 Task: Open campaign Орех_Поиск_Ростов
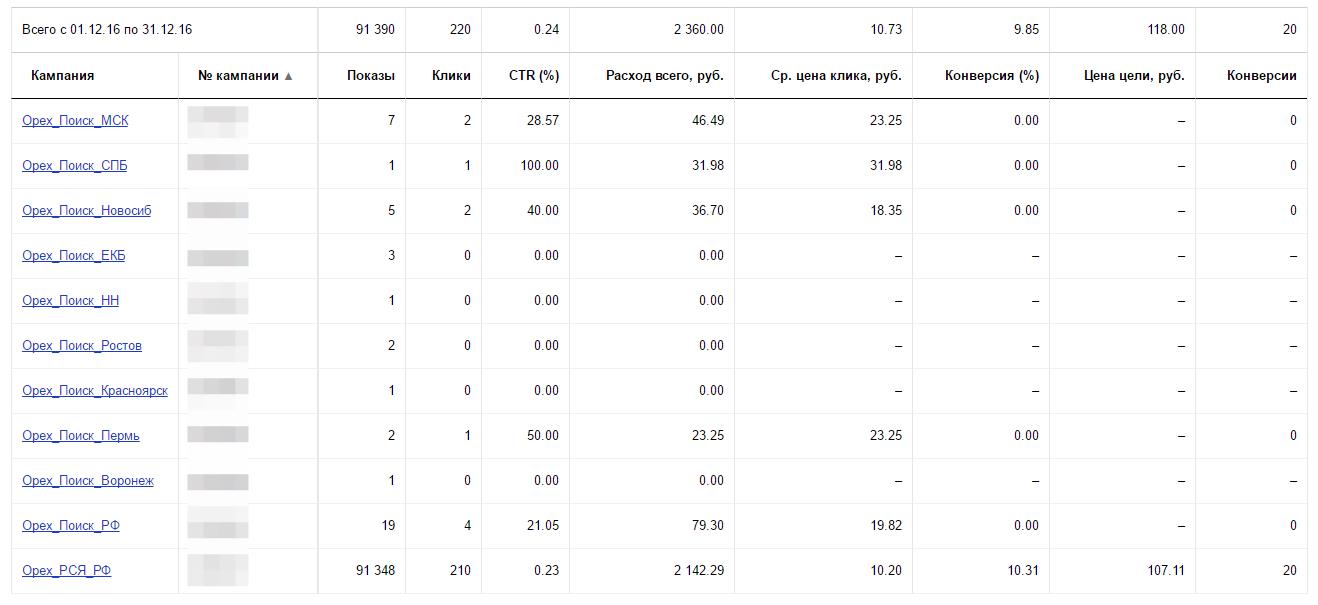[x=82, y=346]
